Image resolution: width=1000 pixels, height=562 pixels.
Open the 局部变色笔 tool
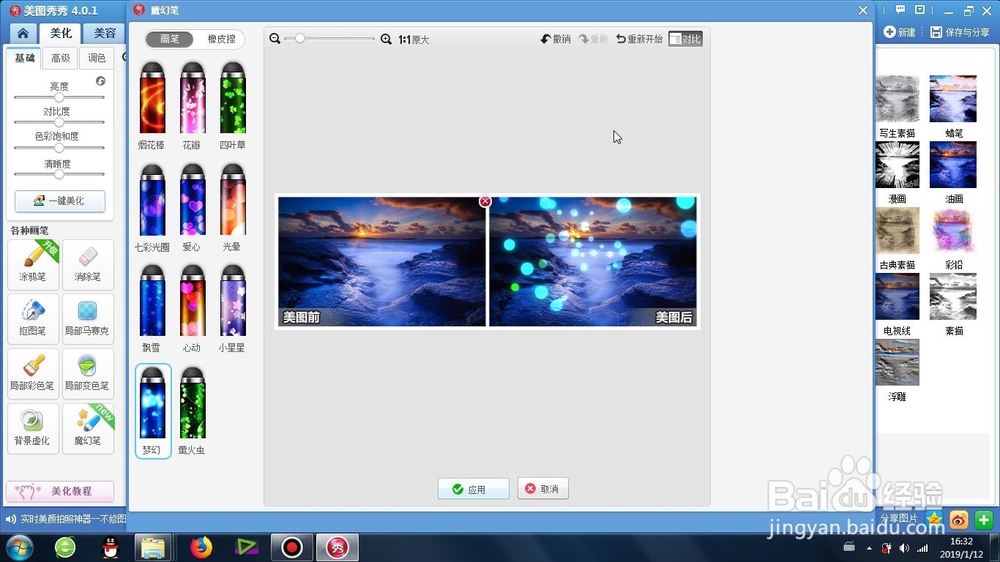click(x=88, y=373)
